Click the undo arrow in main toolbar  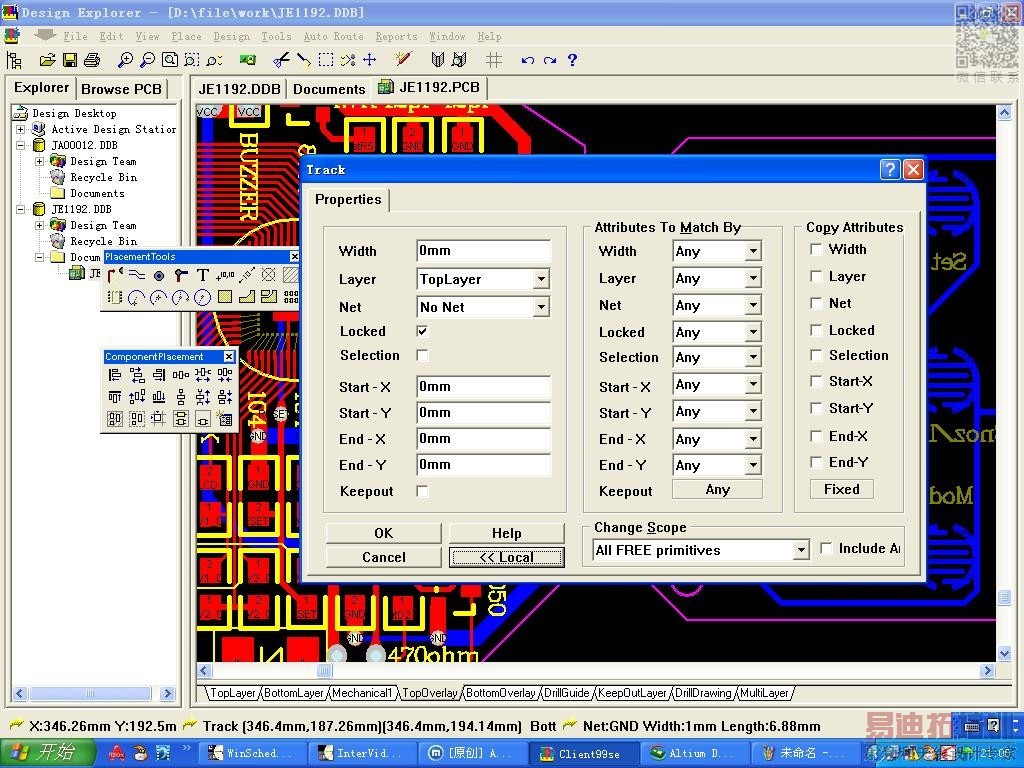[528, 60]
